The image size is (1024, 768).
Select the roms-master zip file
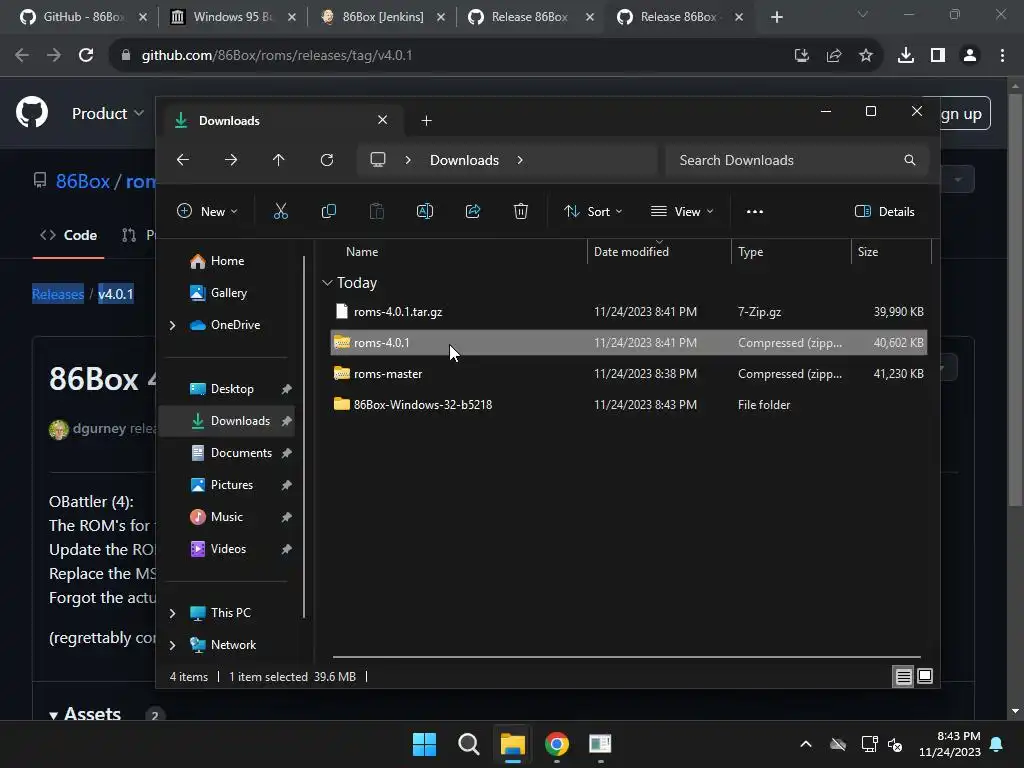point(628,374)
